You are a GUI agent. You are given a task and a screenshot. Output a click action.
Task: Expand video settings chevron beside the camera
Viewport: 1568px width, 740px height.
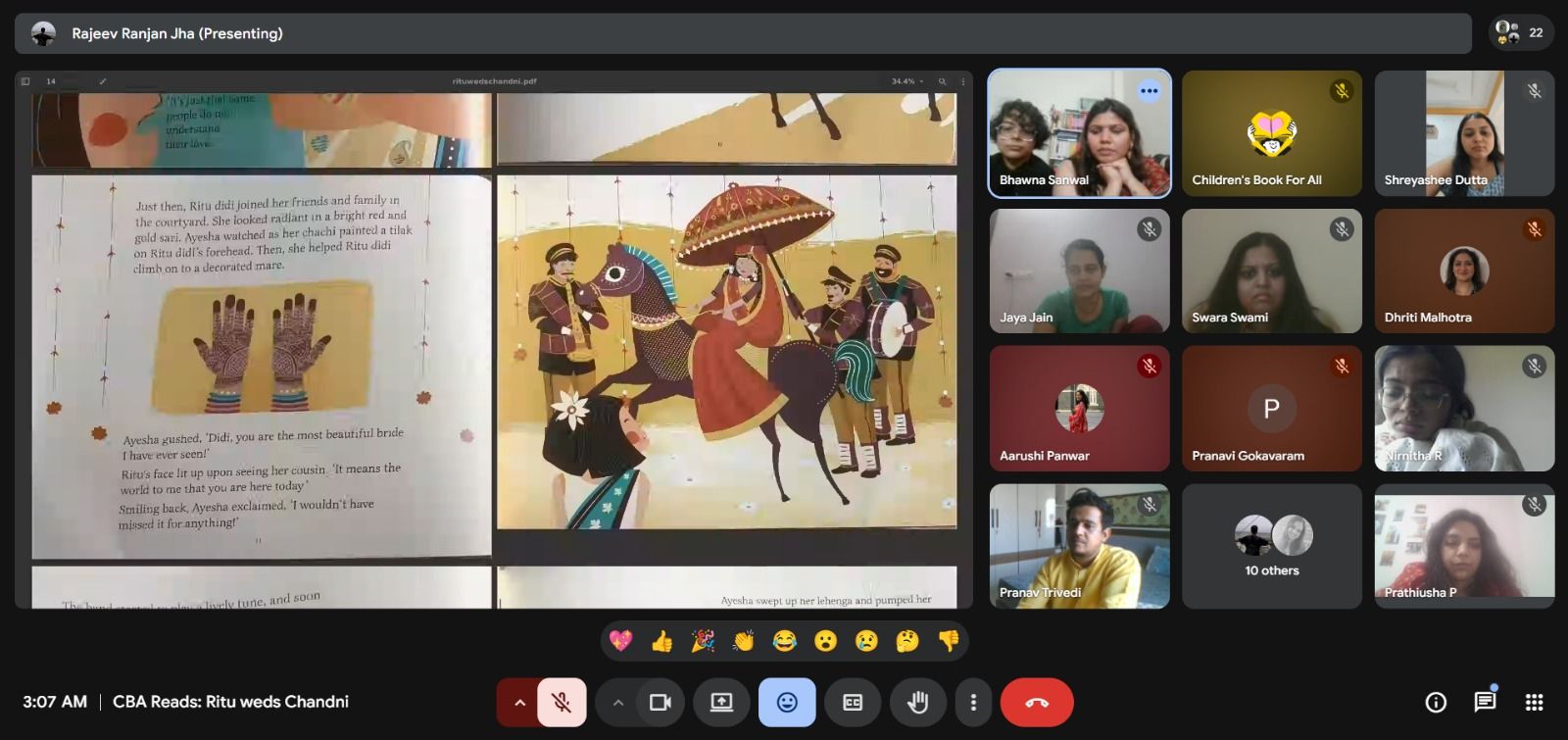617,702
